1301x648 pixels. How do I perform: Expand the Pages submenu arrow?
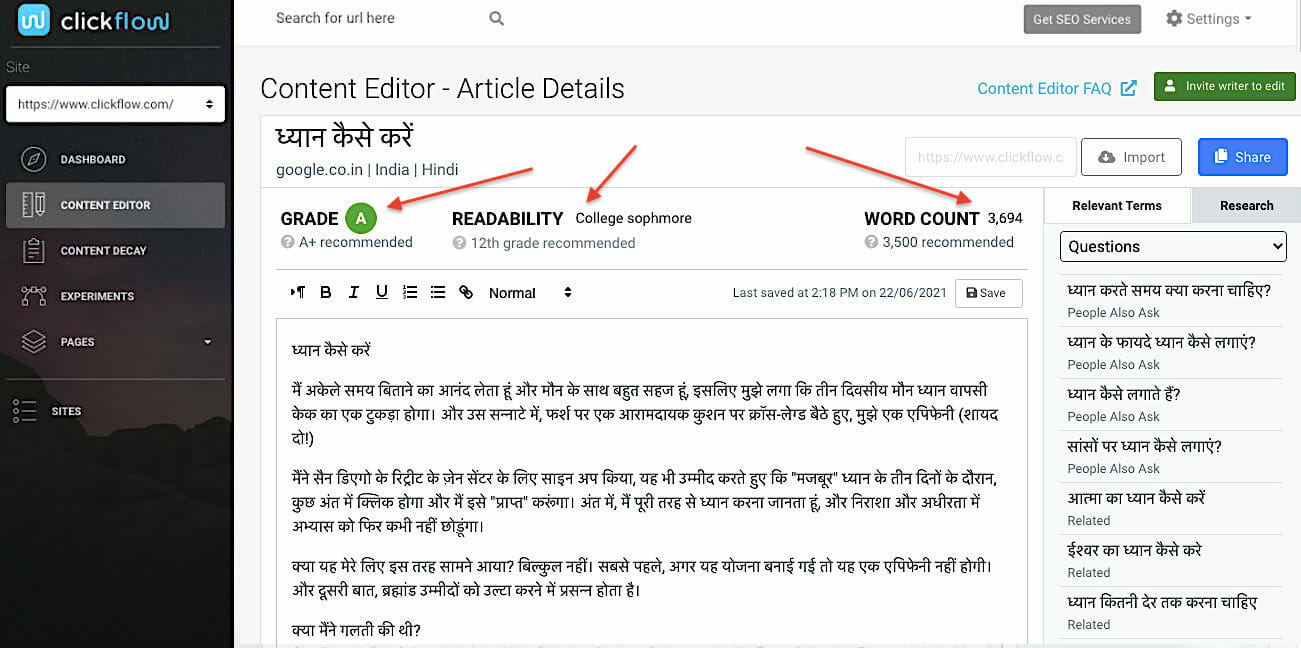pyautogui.click(x=208, y=342)
